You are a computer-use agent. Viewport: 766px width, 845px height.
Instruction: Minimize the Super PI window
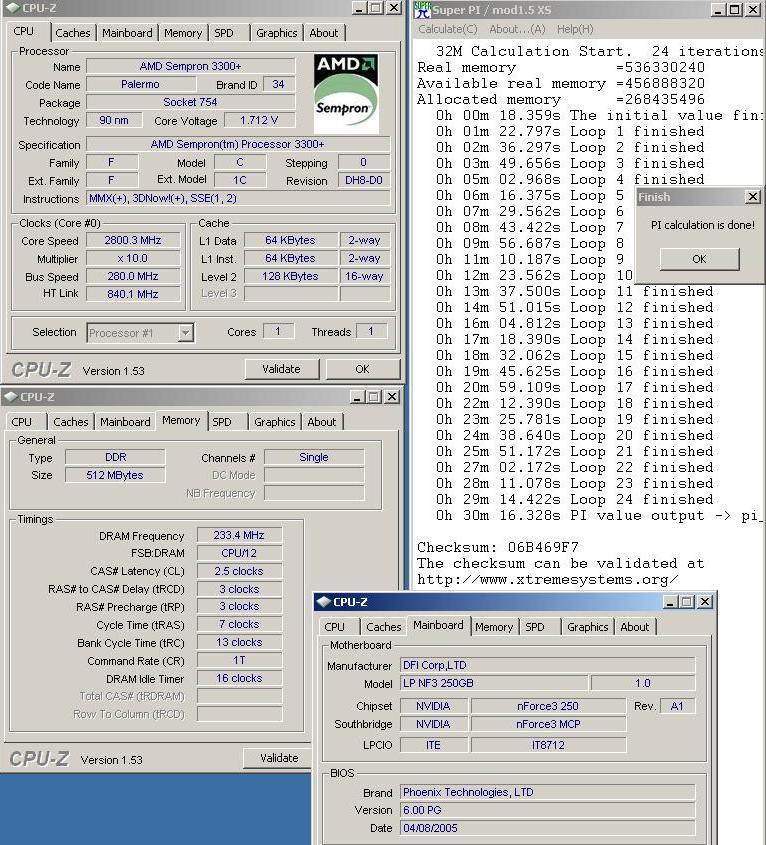(x=717, y=10)
